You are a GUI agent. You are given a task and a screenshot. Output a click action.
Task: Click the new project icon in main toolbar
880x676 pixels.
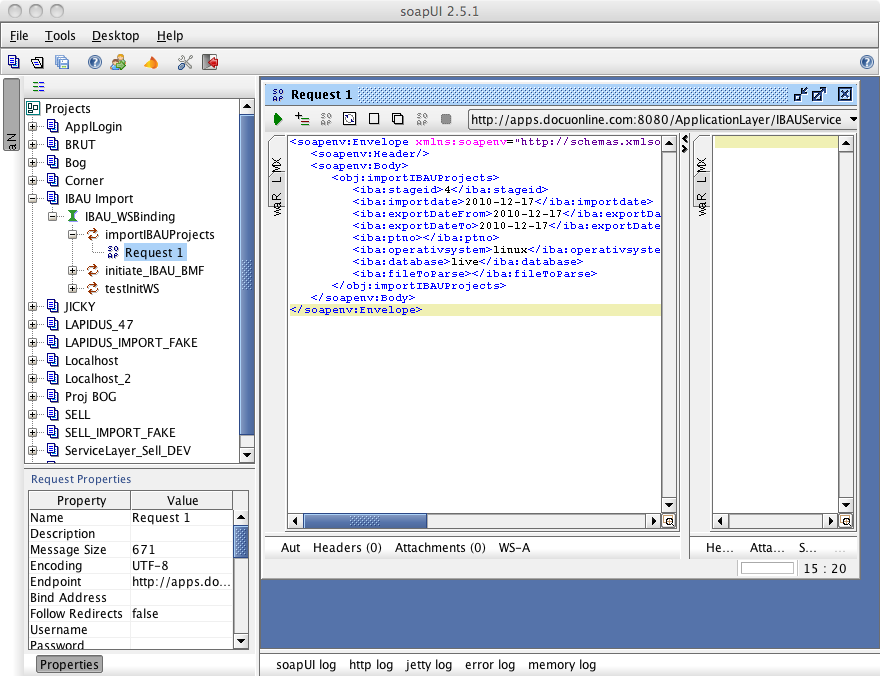point(13,62)
